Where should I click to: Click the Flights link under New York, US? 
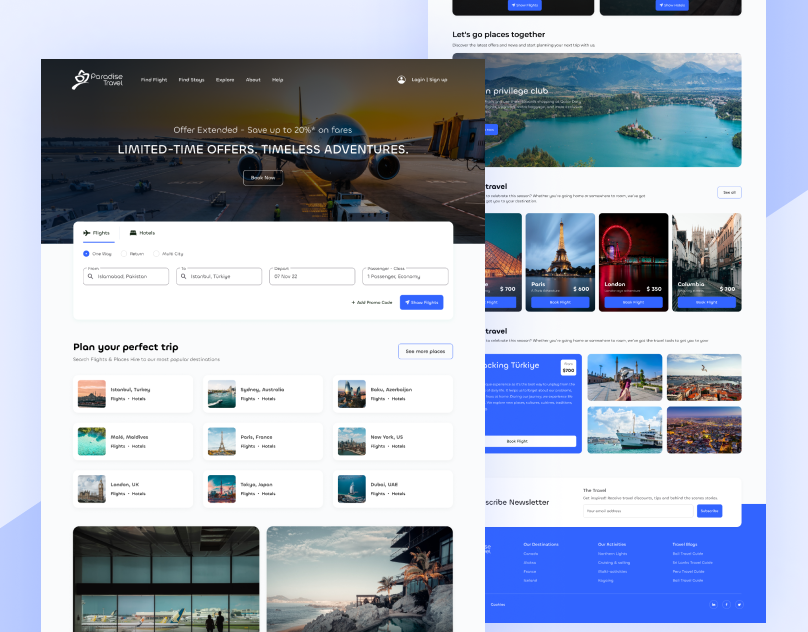(x=378, y=446)
